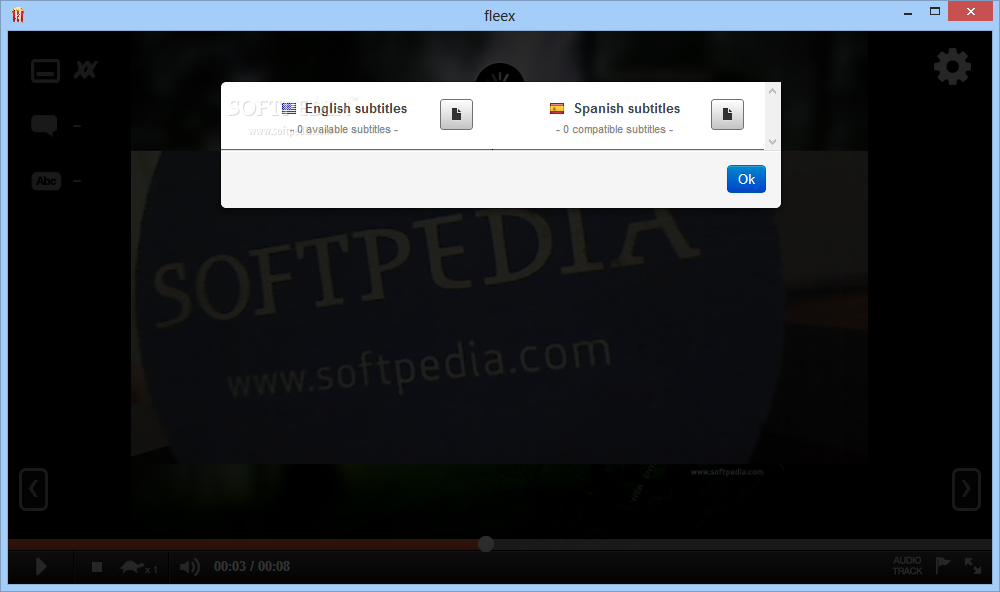The image size is (1000, 592).
Task: Click the Abc word icon
Action: [x=46, y=181]
